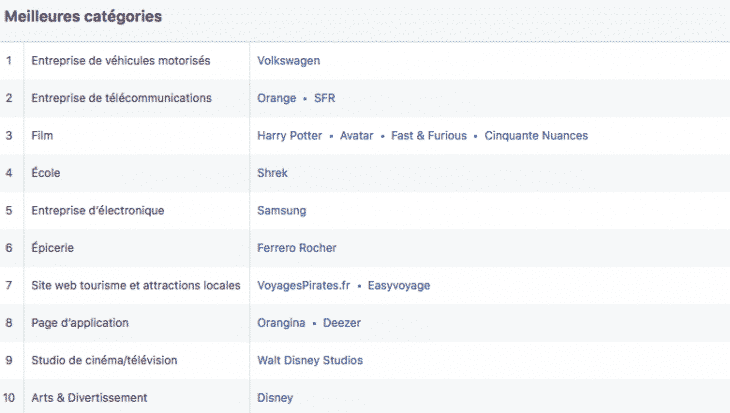730x413 pixels.
Task: Open the Samsung page link
Action: (281, 211)
